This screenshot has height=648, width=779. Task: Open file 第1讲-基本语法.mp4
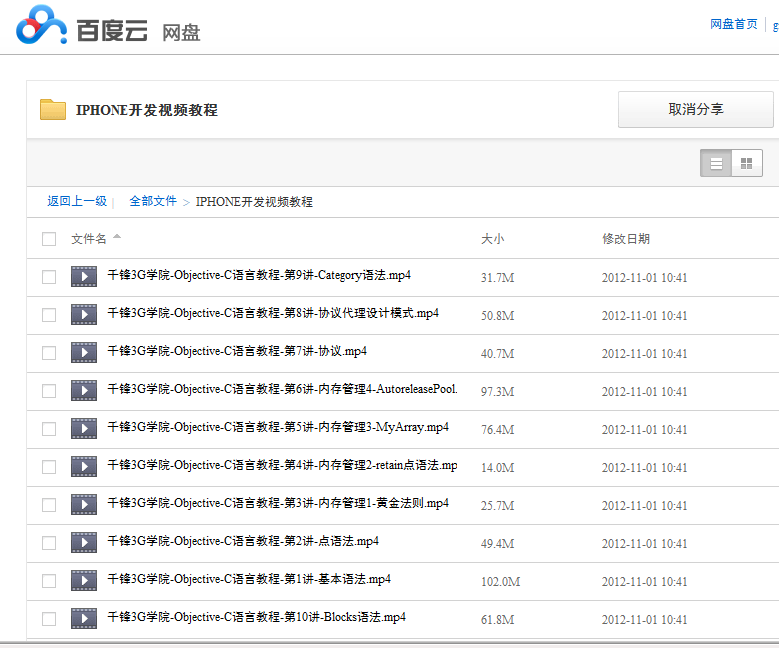(249, 579)
